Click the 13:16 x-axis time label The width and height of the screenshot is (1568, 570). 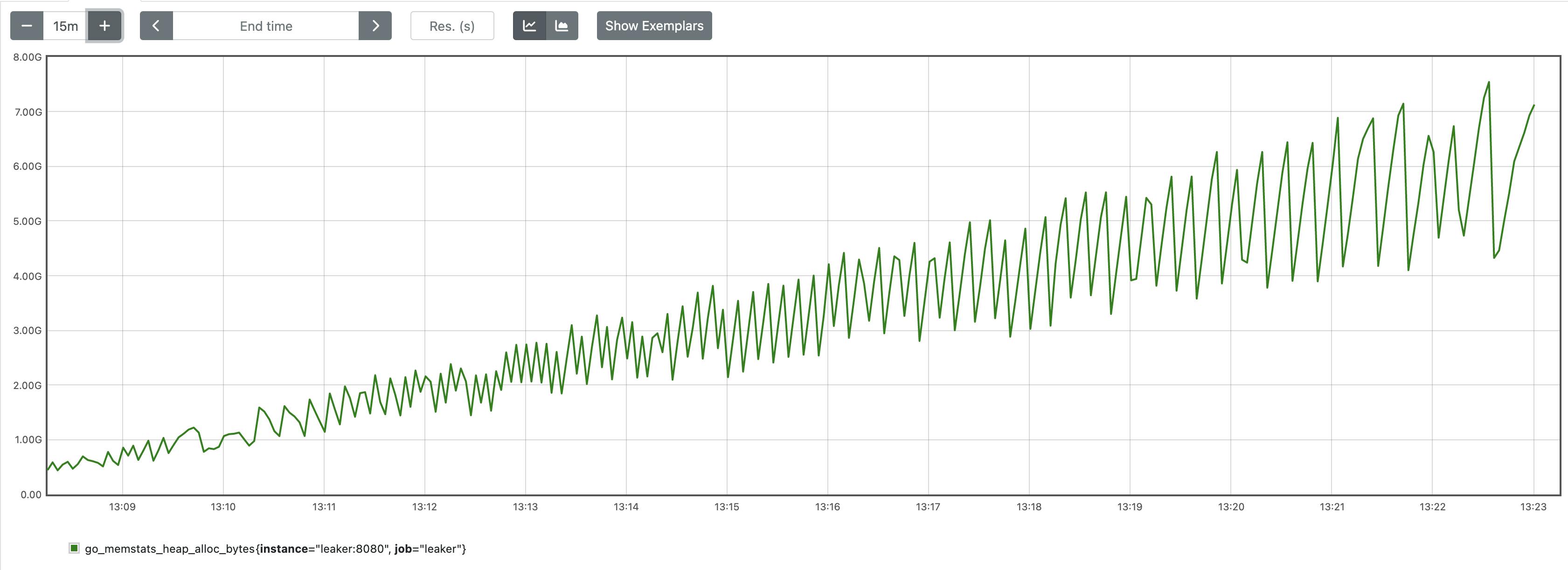828,507
